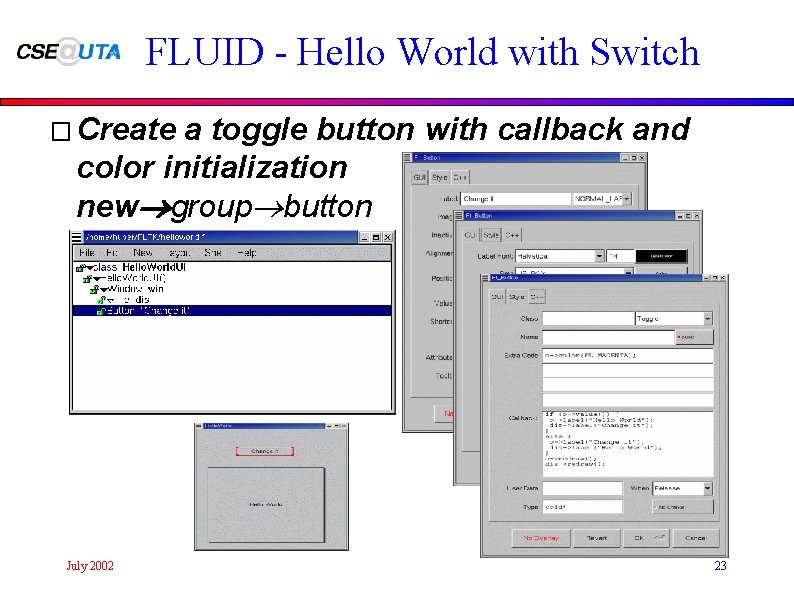Switch to Style tab in rear Fl Button dialog

pyautogui.click(x=440, y=177)
